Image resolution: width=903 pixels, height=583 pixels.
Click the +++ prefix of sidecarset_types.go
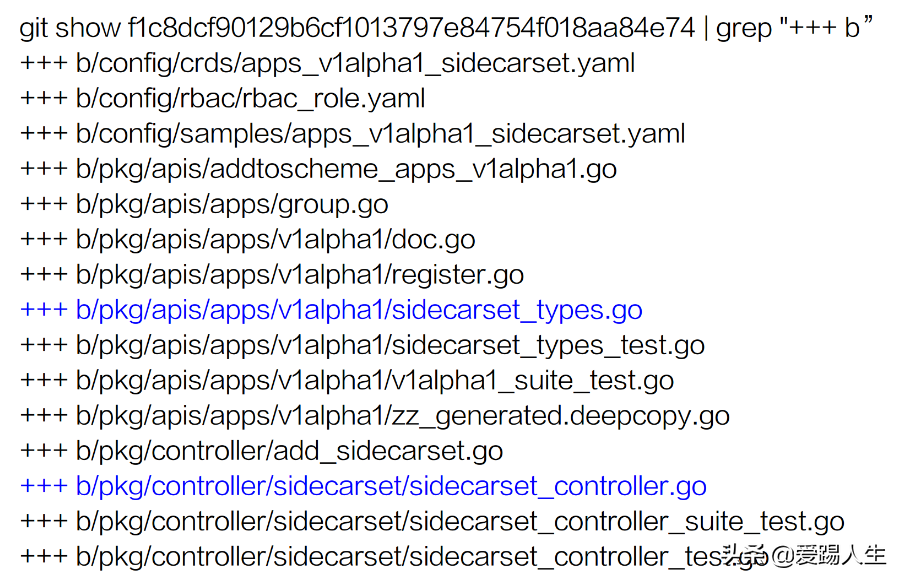click(44, 310)
